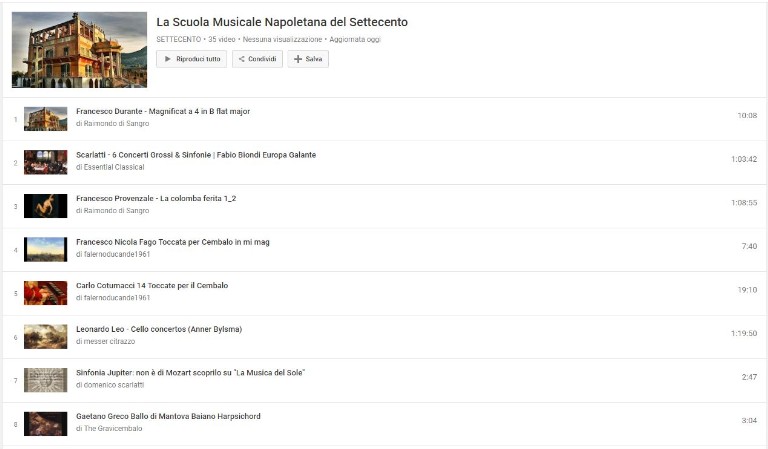The image size is (768, 449).
Task: Click the play triangle icon in Riproduci tutto
Action: tap(168, 59)
